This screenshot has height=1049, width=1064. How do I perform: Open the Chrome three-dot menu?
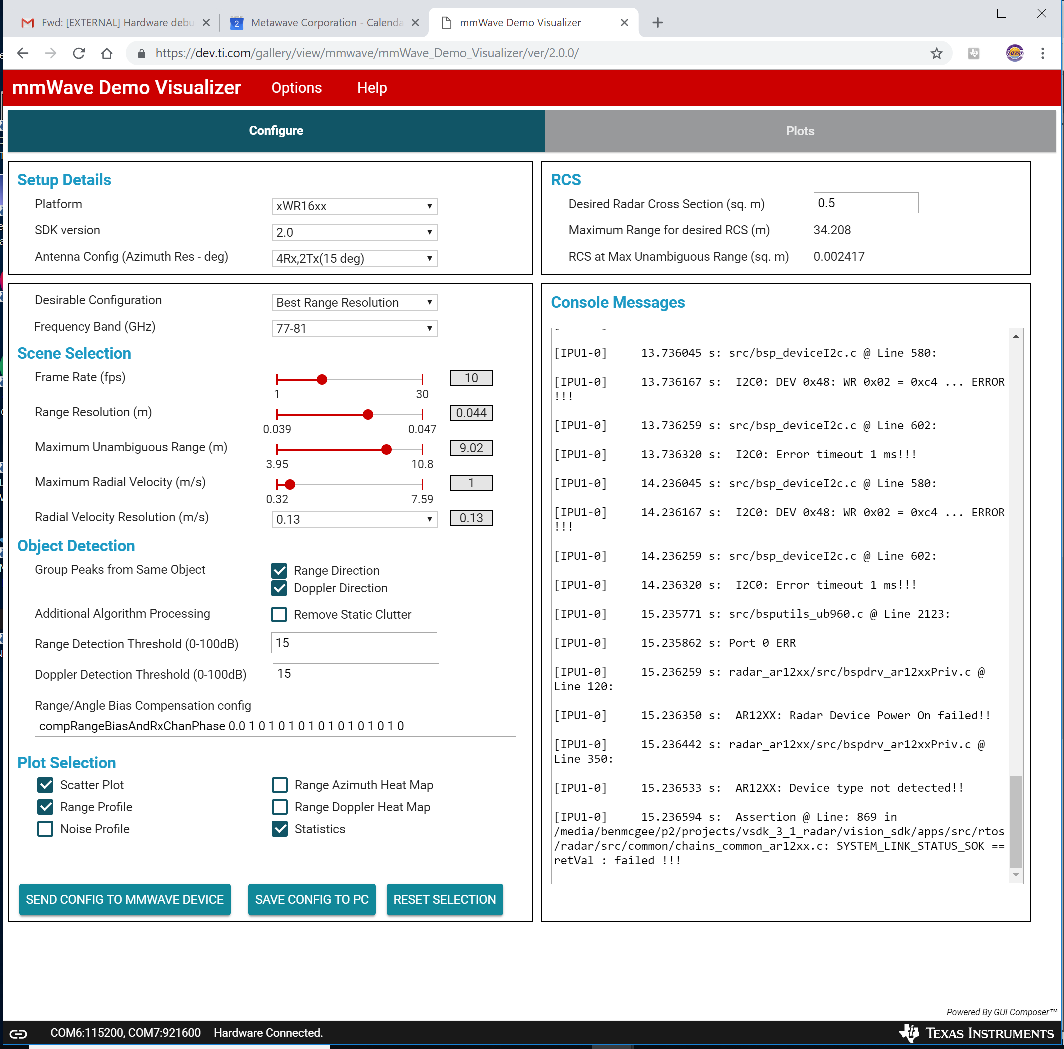pyautogui.click(x=1042, y=53)
